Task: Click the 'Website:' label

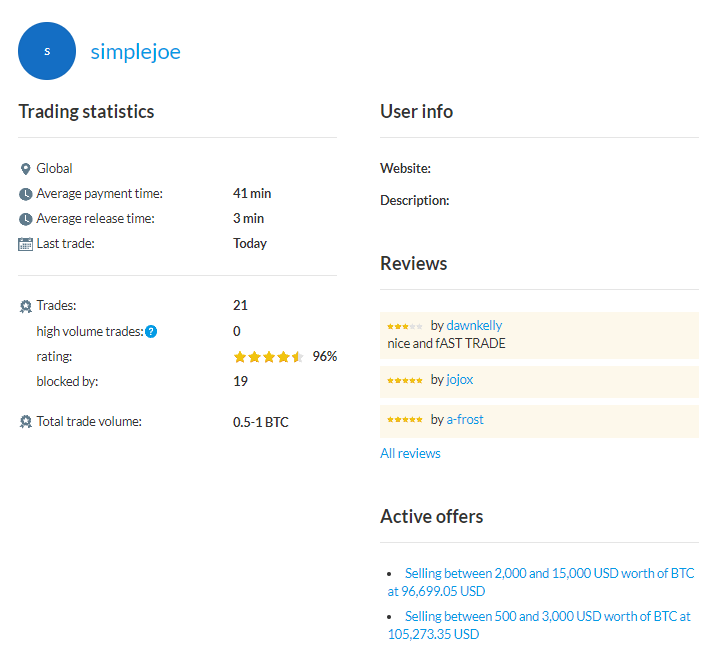Action: click(406, 168)
